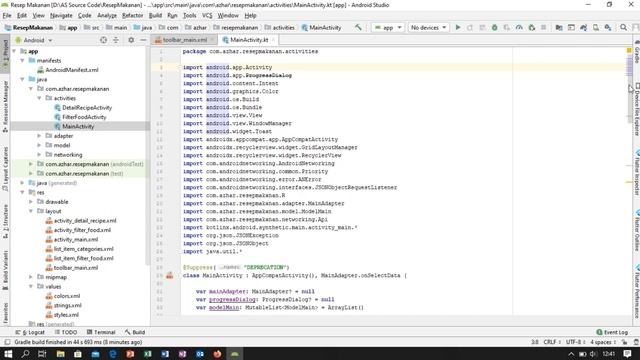Click the CRLF line separator status

click(x=551, y=342)
